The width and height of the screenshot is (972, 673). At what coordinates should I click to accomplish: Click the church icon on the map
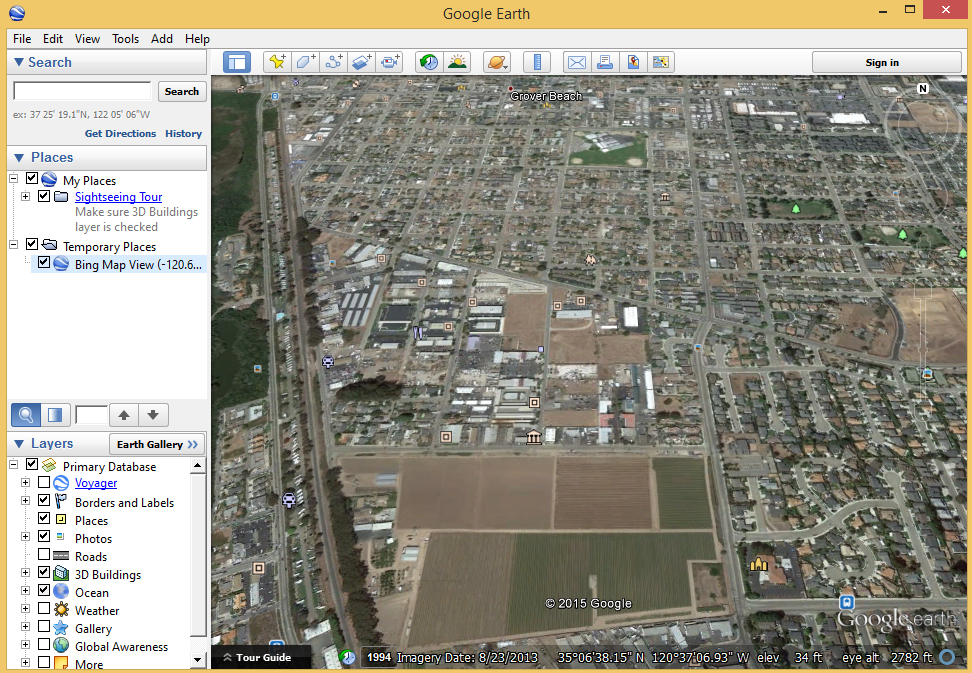[x=759, y=563]
